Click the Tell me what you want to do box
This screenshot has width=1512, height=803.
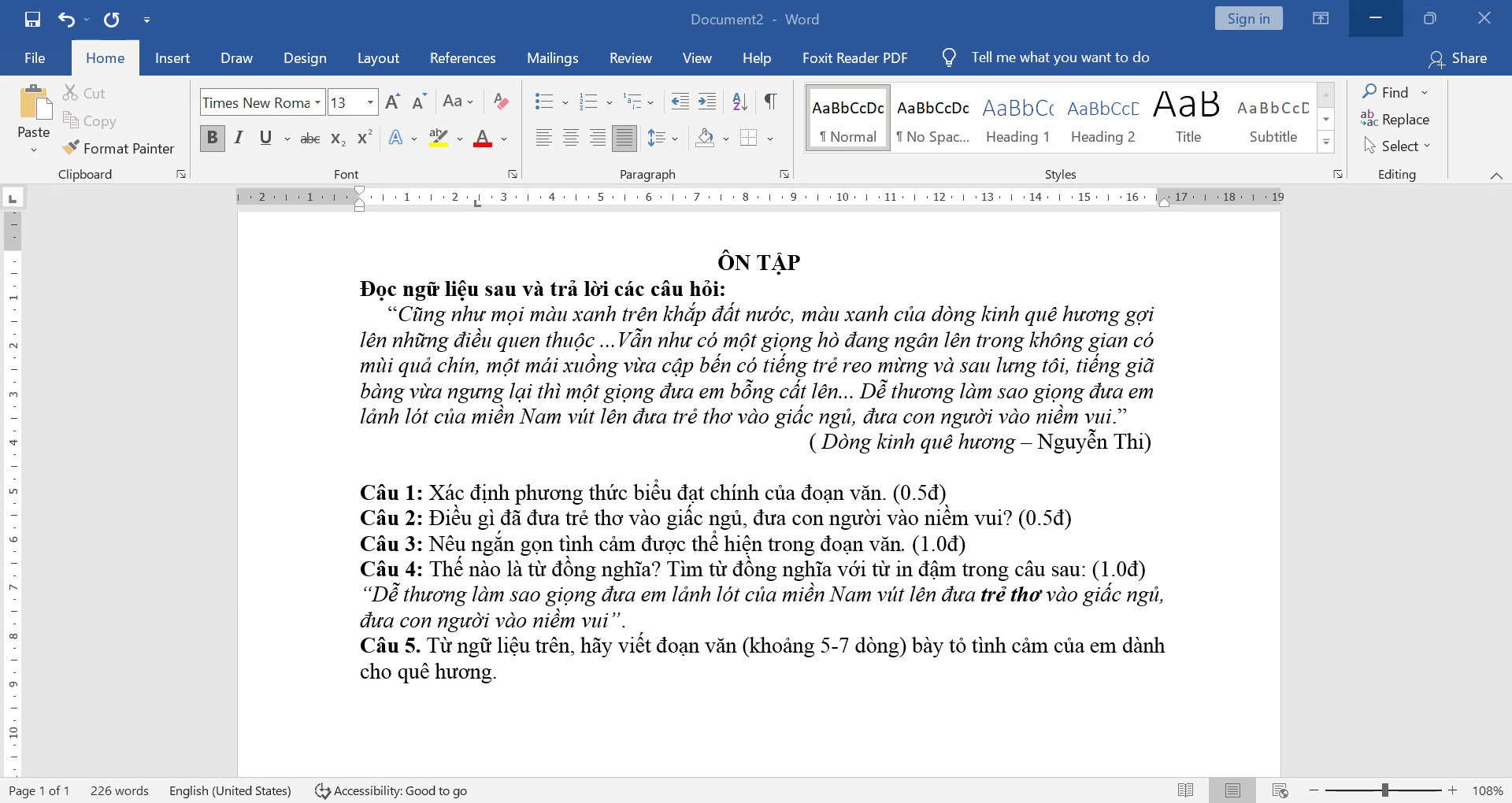pyautogui.click(x=1047, y=57)
